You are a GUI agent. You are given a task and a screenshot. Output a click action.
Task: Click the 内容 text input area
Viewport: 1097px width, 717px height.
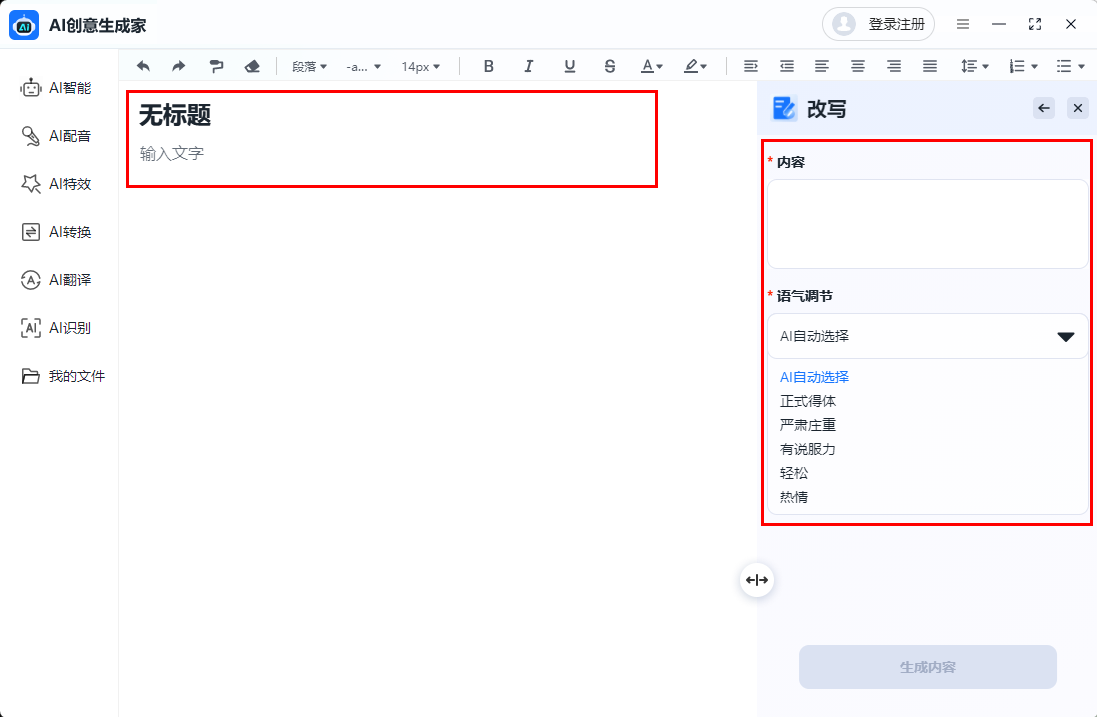pyautogui.click(x=927, y=222)
